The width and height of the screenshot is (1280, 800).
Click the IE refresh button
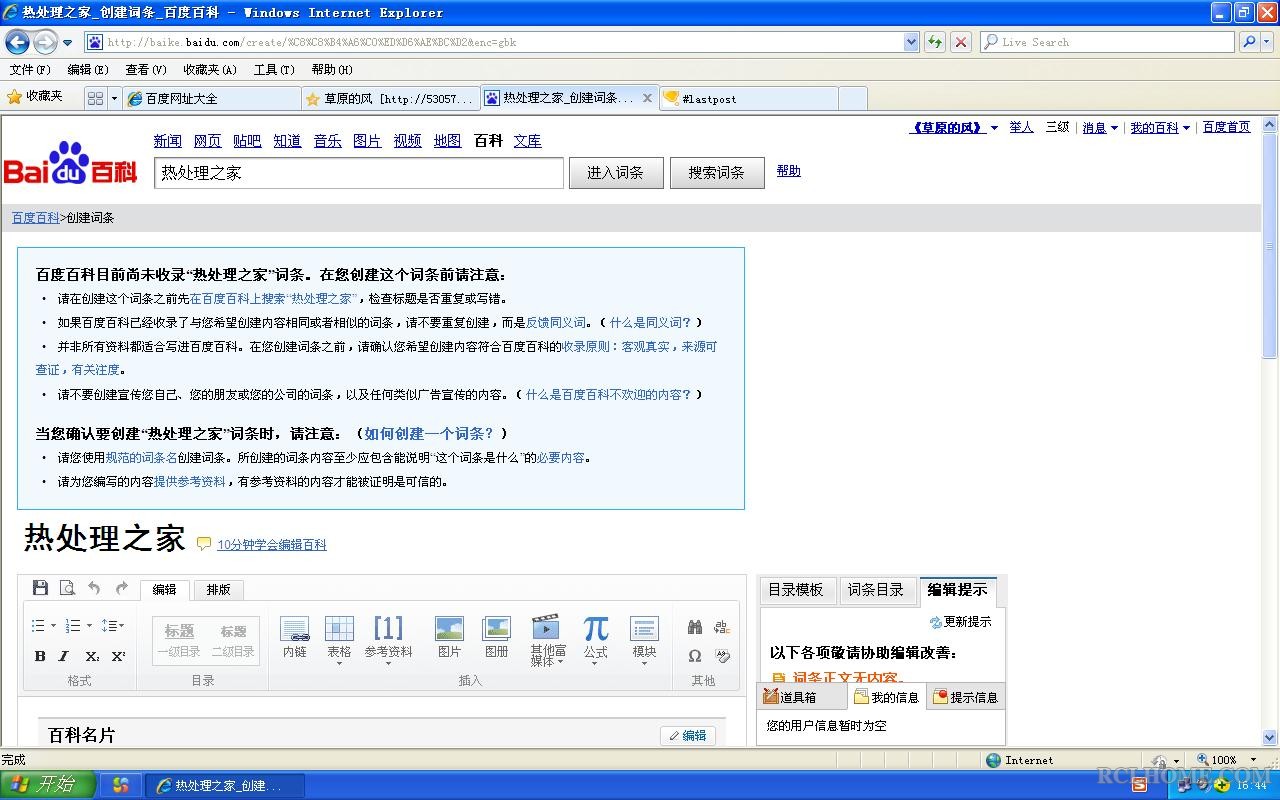935,42
